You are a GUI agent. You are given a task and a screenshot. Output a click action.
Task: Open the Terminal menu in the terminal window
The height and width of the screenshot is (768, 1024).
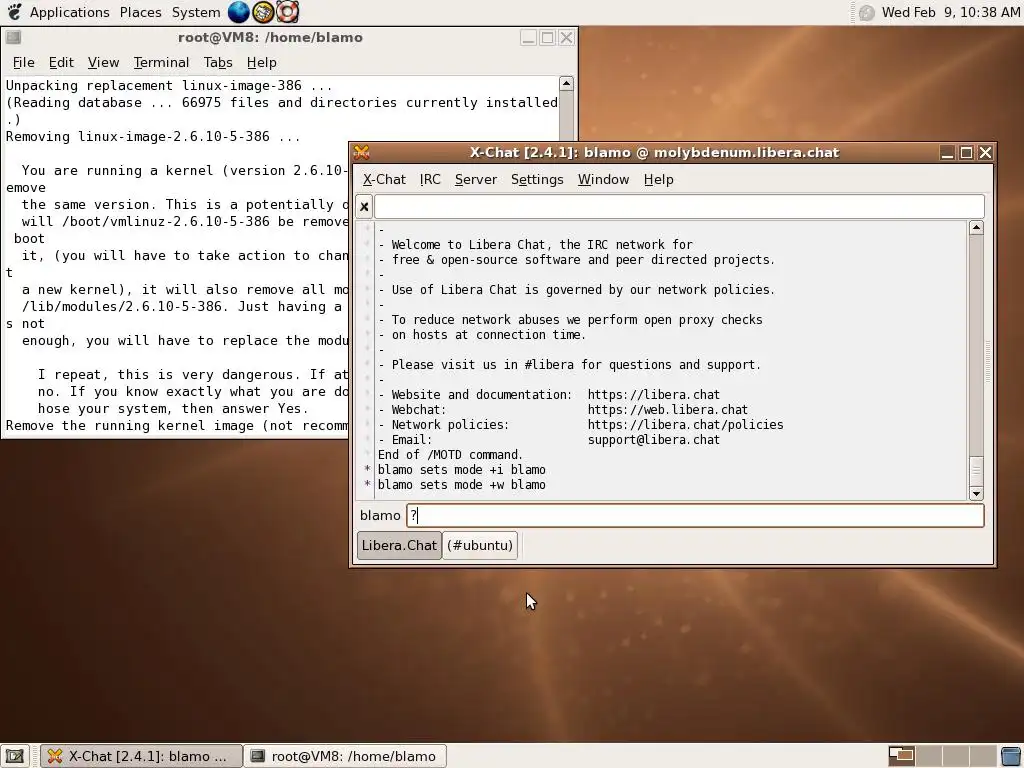[161, 63]
